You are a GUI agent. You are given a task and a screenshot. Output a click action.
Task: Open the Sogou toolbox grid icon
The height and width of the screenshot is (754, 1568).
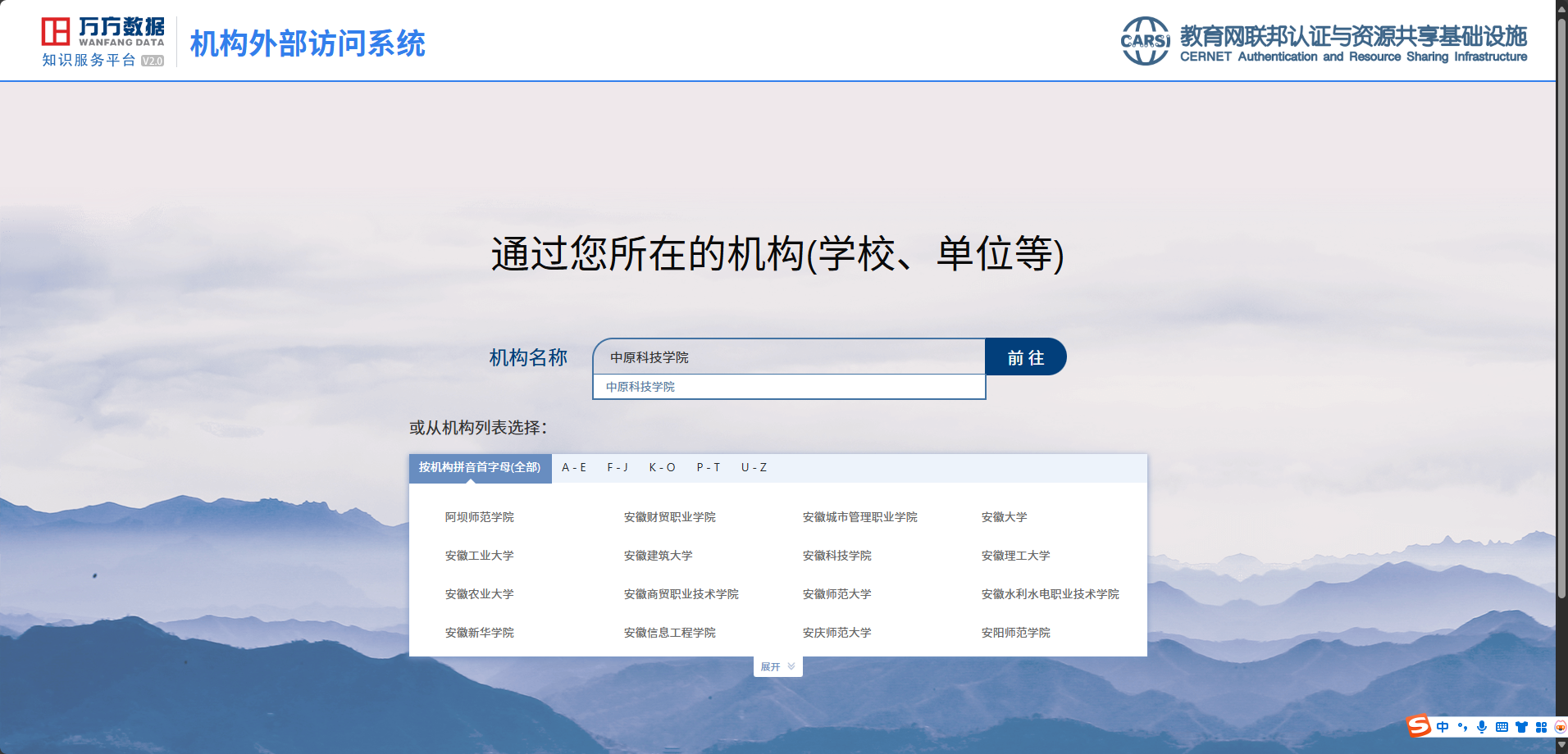point(1542,727)
